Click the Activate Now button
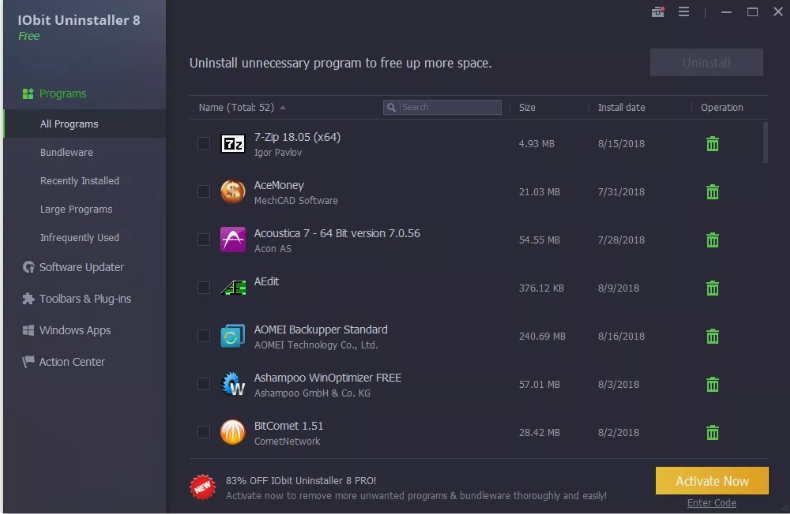 pyautogui.click(x=712, y=481)
